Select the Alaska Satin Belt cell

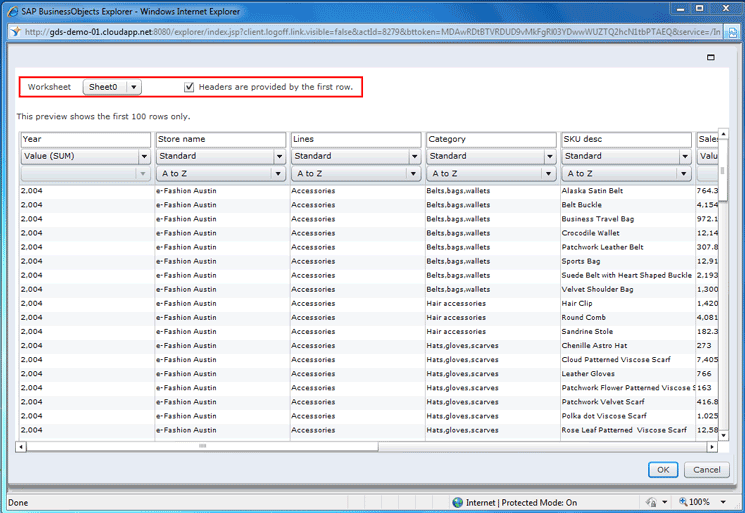tap(592, 191)
